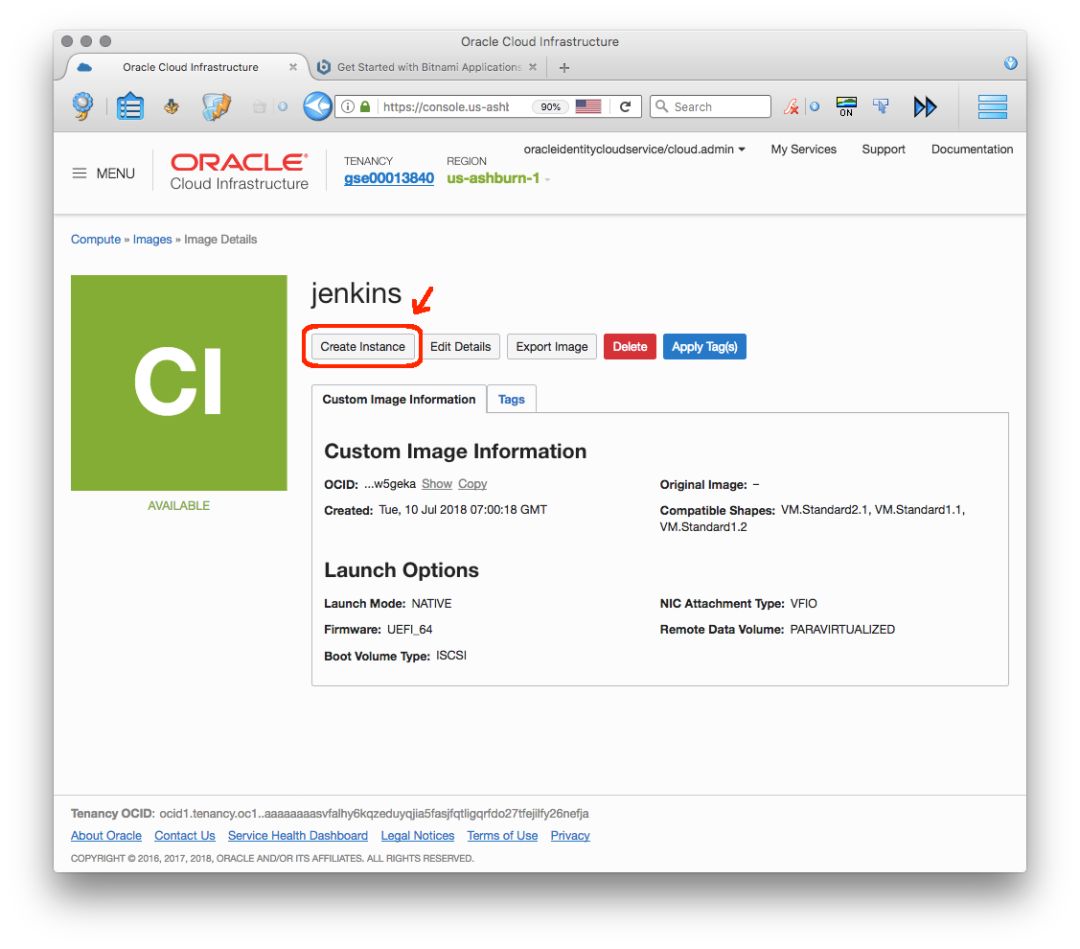
Task: Click the US flag icon
Action: click(x=588, y=107)
